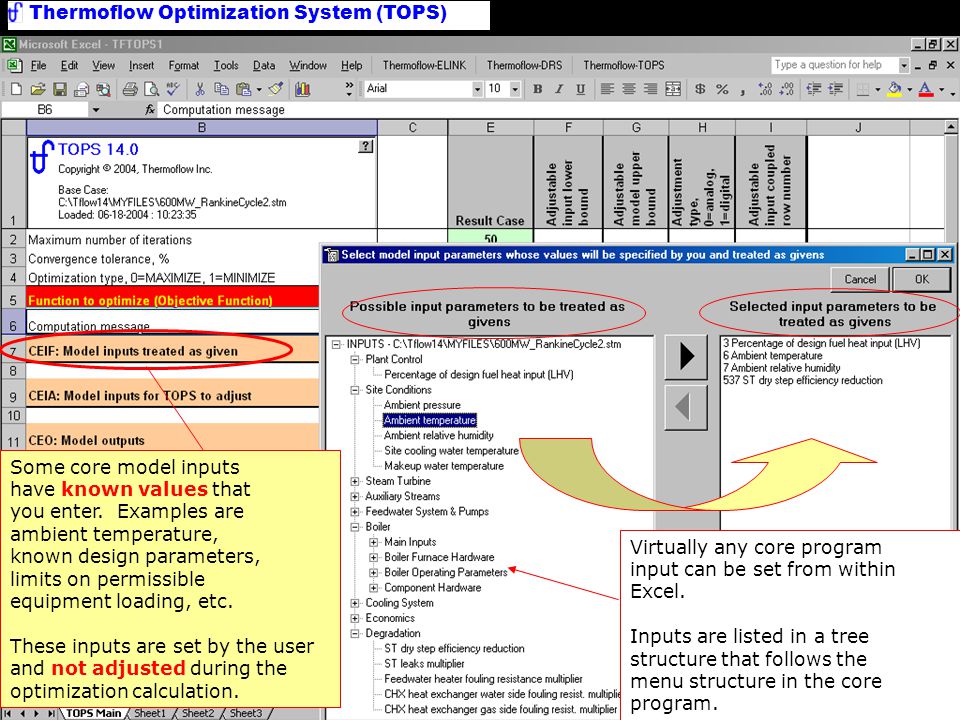Click the Merge and Center icon

point(673,89)
